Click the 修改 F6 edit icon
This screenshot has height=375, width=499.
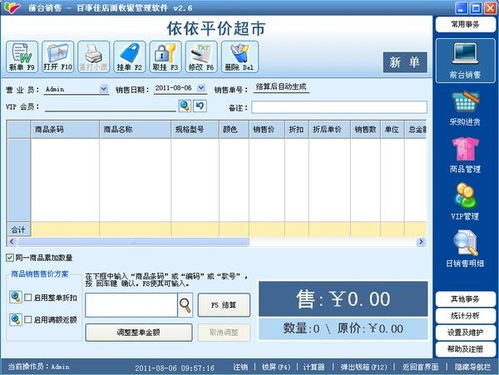[x=201, y=57]
